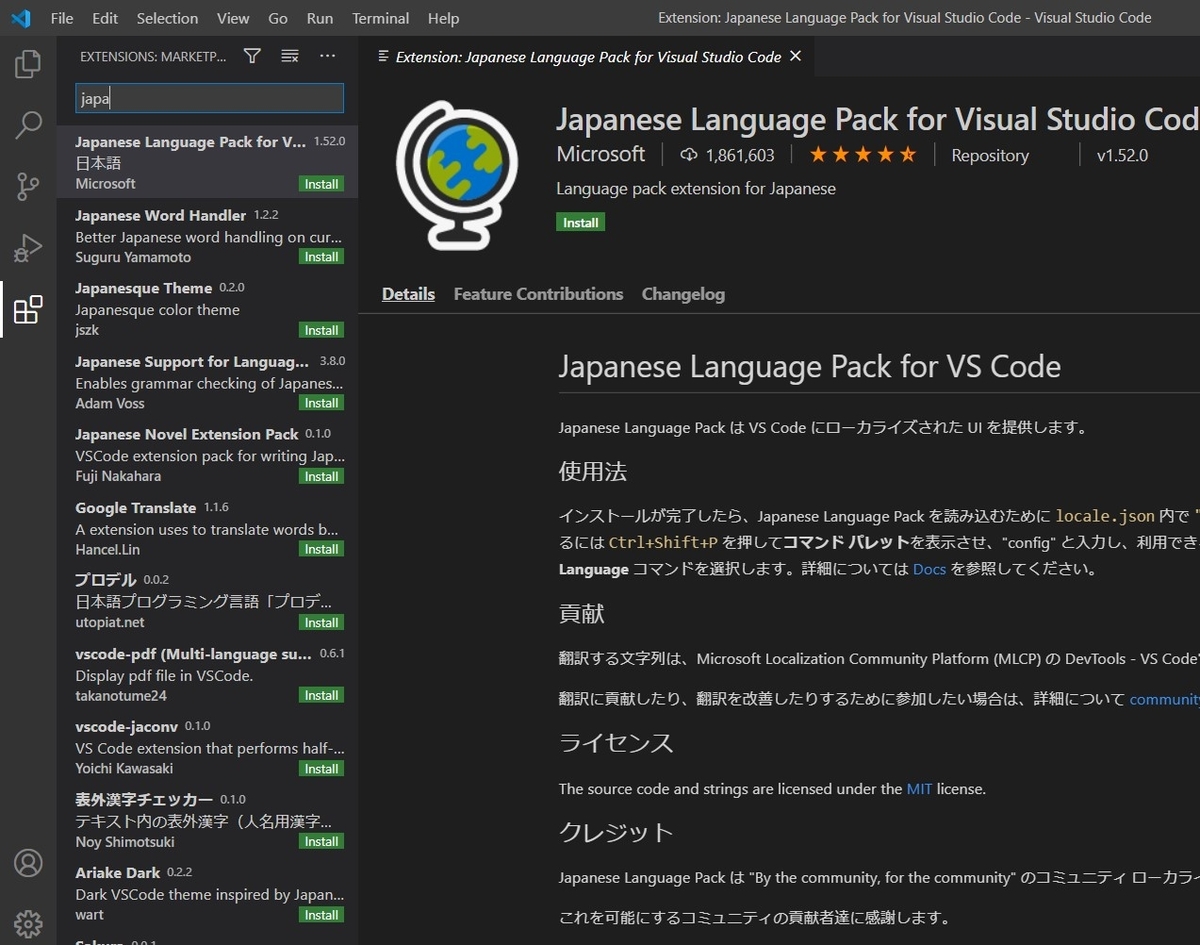
Task: Install the プロデル extension
Action: point(321,622)
